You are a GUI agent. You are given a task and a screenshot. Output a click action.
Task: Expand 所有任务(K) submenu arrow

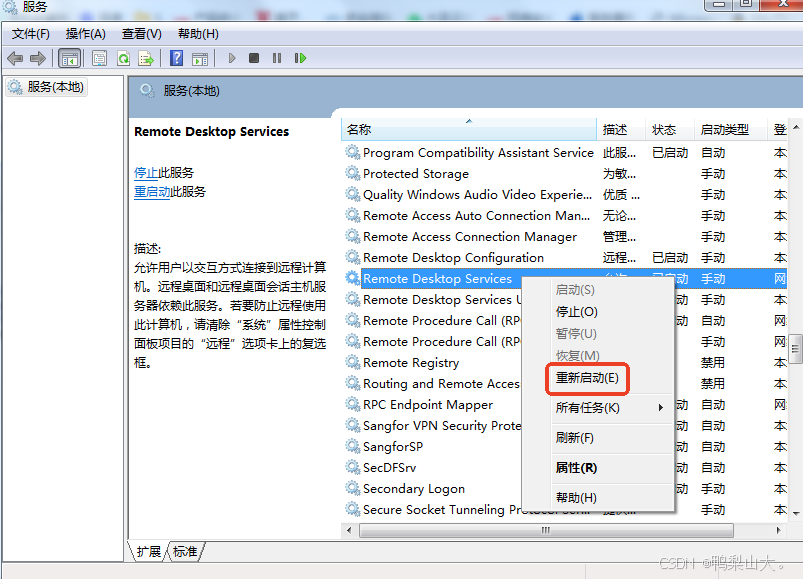tap(661, 408)
